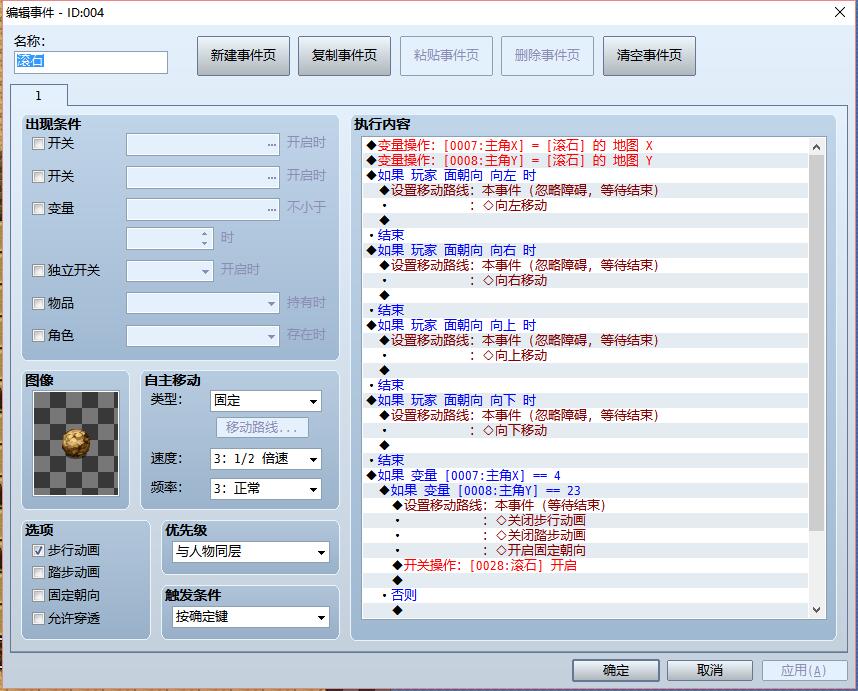
Task: Check the 固定朝向 option
Action: (x=38, y=595)
